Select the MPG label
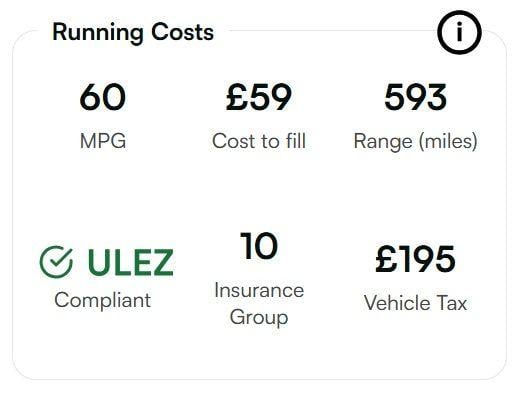Screen dimensions: 525x404 (103, 141)
